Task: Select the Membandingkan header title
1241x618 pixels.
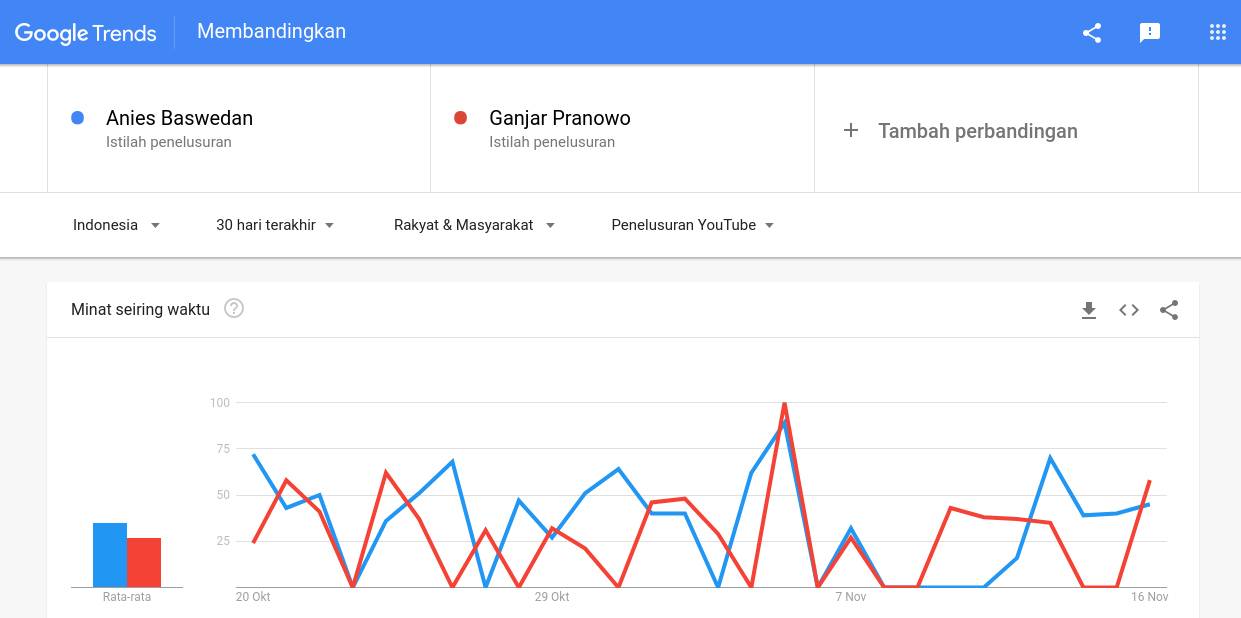Action: tap(271, 31)
